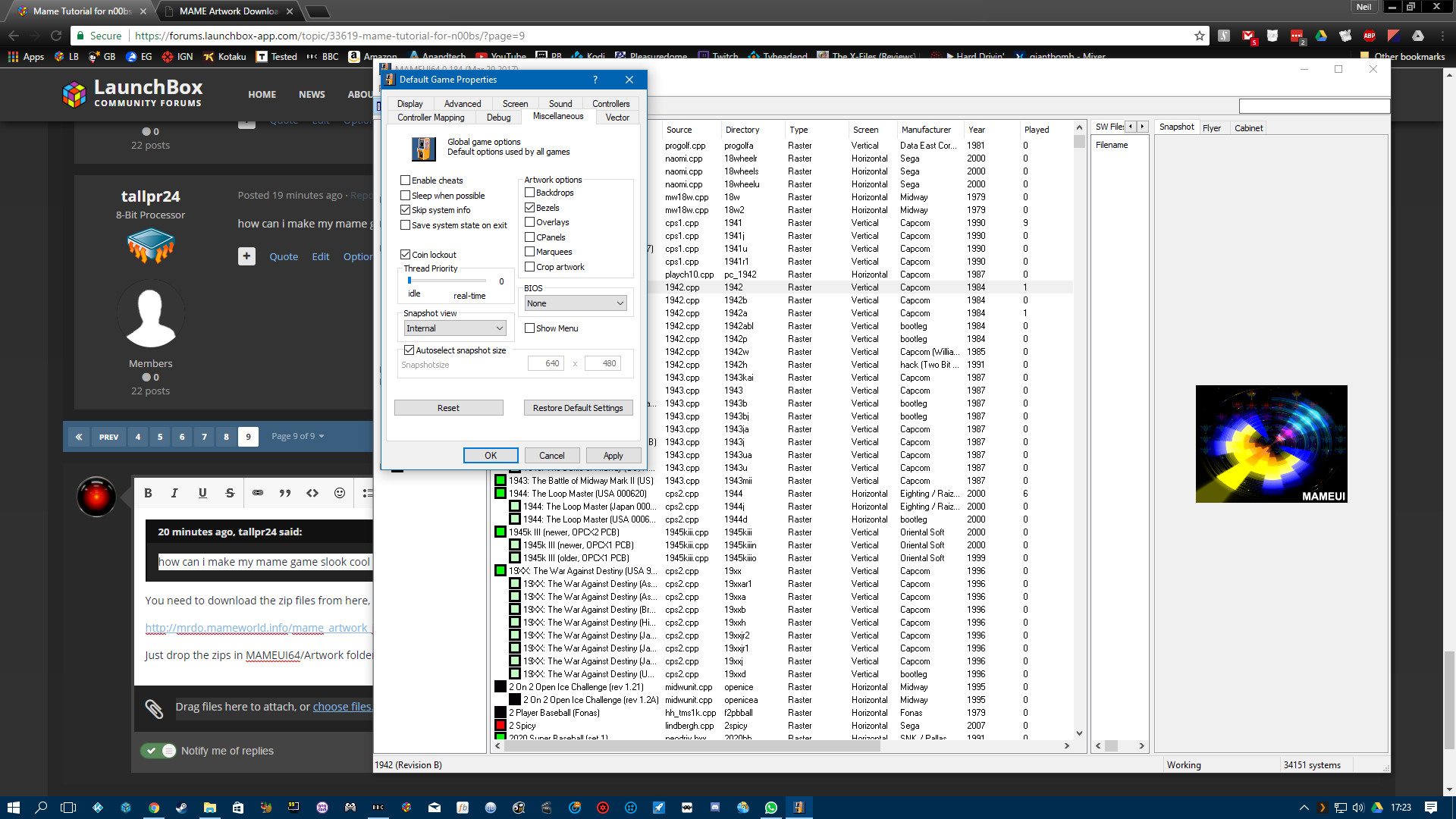Toggle Autoselect snapshot size

409,350
